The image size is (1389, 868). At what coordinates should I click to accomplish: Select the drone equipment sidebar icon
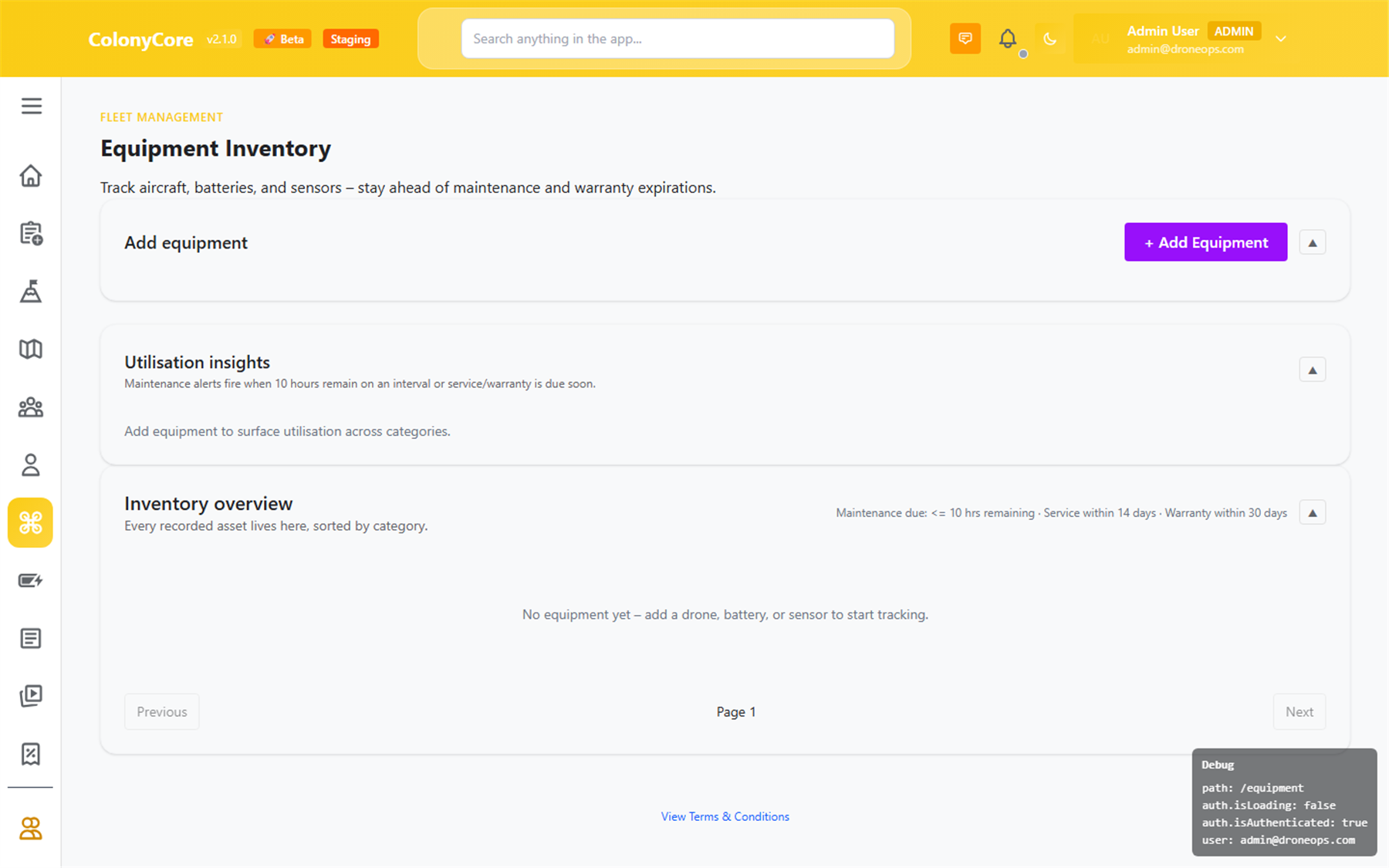click(31, 523)
